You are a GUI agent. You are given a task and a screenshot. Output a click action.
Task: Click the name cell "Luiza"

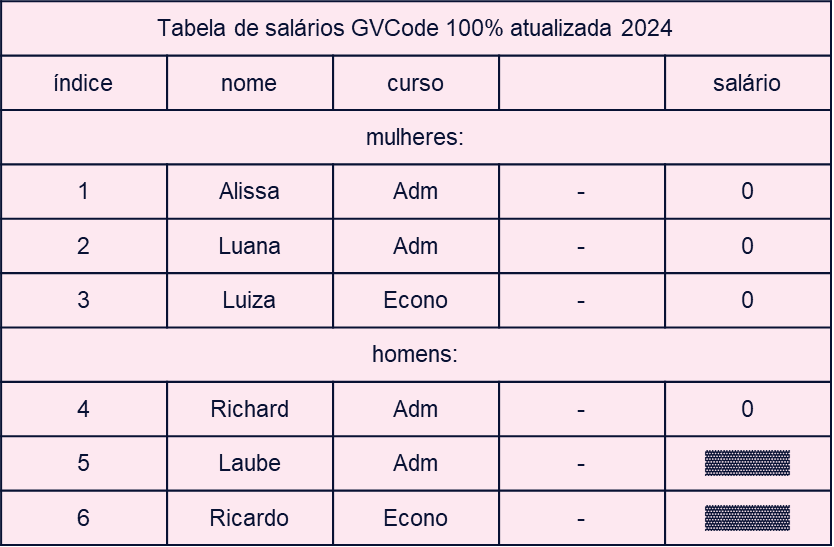(249, 300)
